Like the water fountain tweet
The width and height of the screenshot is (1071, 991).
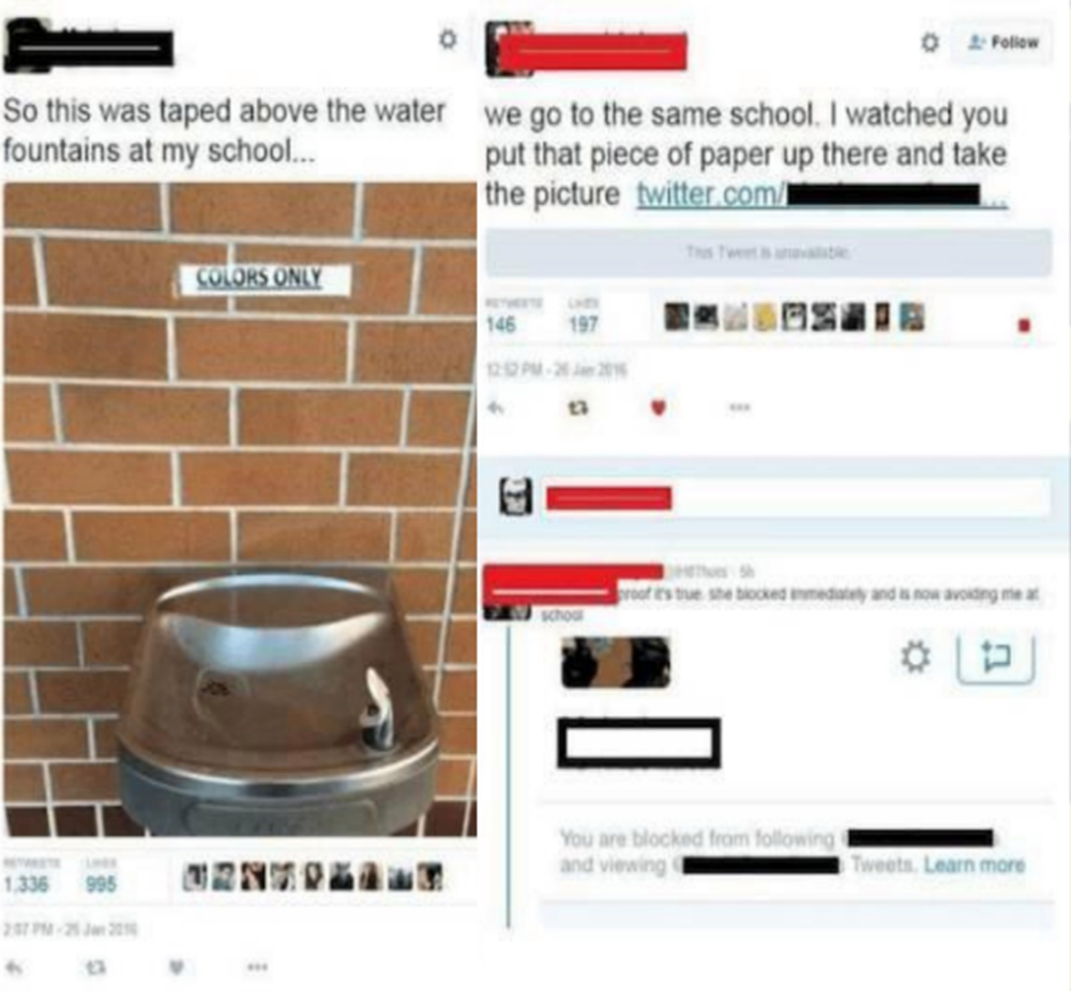pos(176,967)
